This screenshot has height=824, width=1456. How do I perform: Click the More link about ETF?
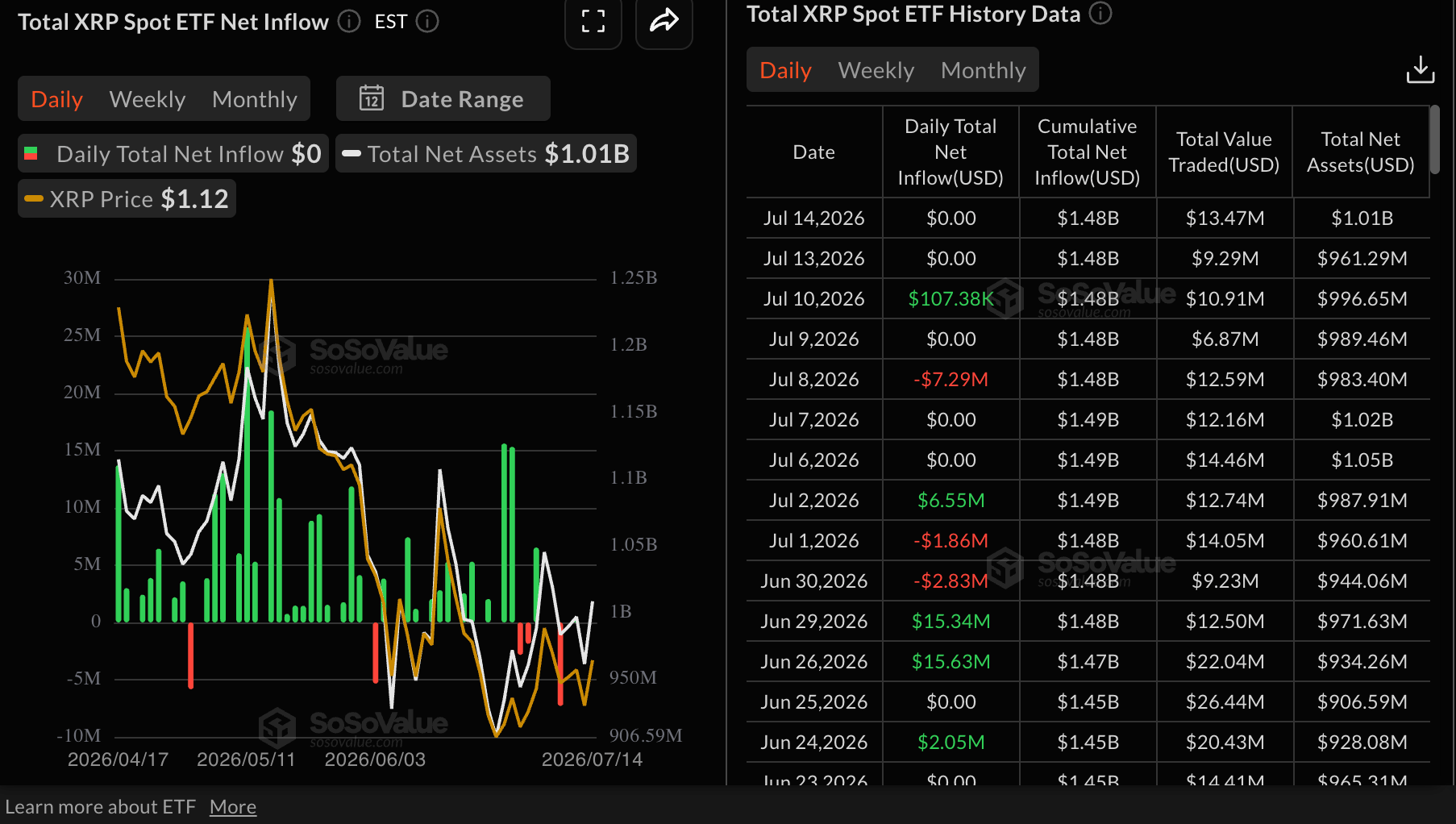[x=233, y=806]
